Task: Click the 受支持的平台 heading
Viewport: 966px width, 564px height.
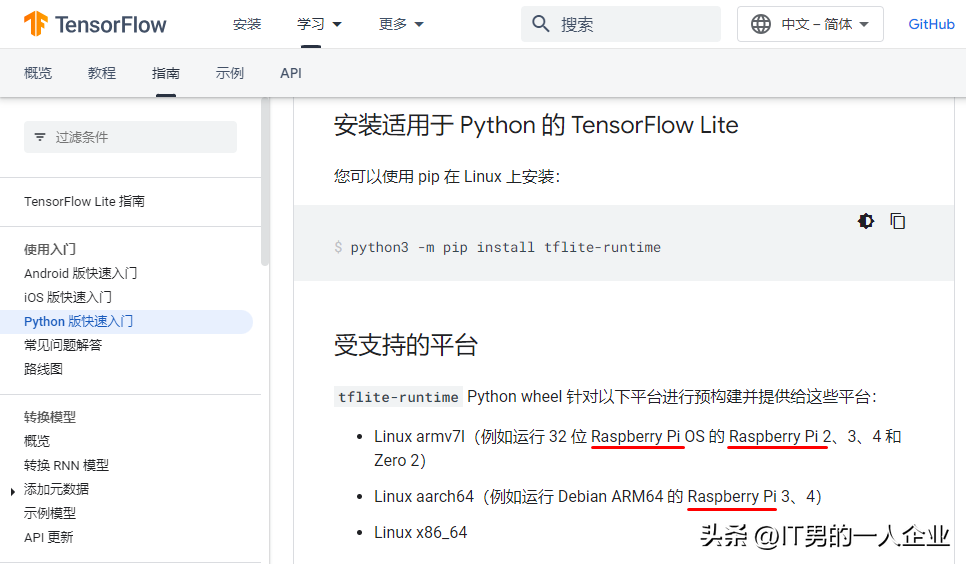Action: [406, 345]
